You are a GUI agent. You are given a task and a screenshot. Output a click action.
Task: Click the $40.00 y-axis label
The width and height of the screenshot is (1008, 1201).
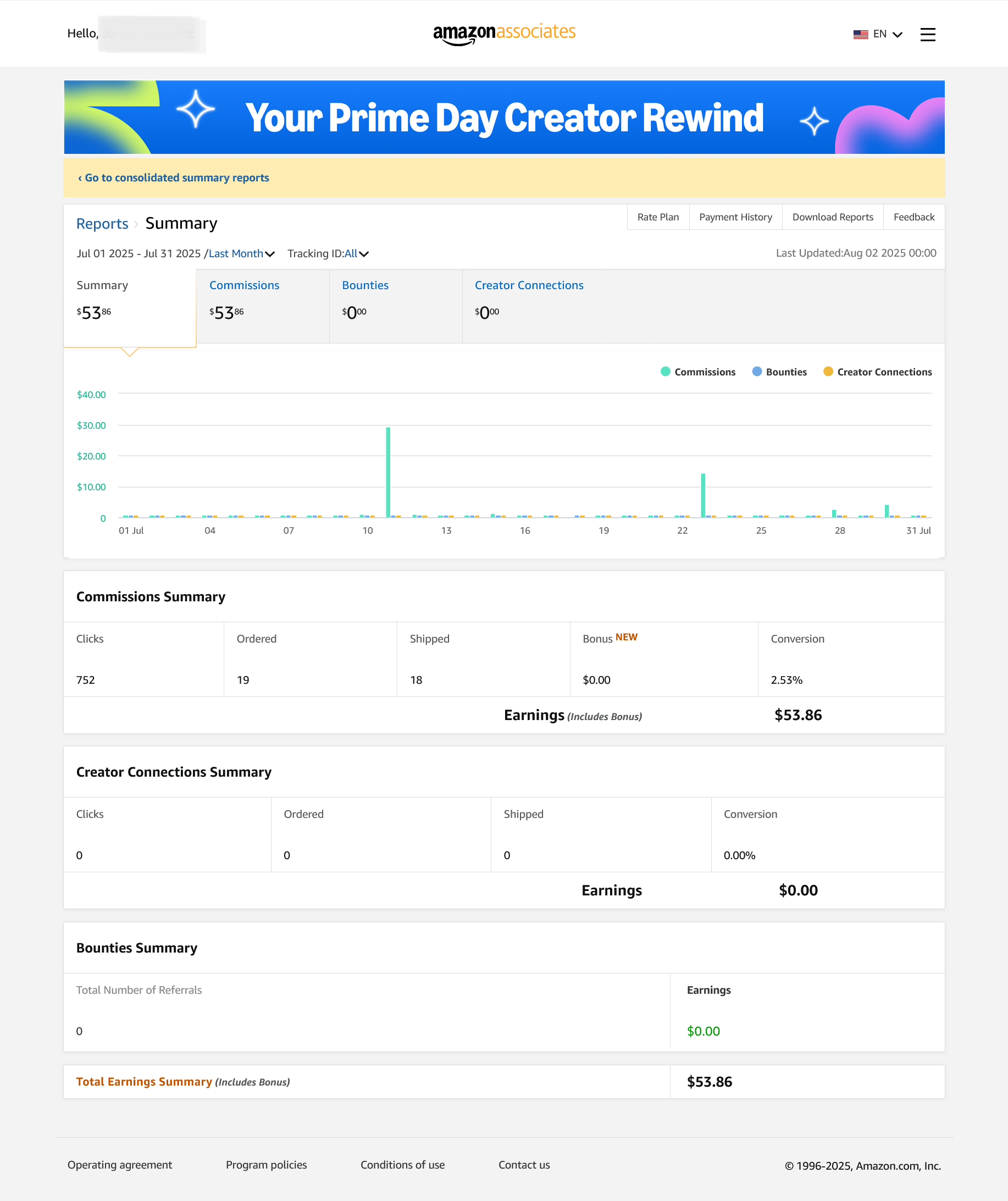[x=91, y=395]
